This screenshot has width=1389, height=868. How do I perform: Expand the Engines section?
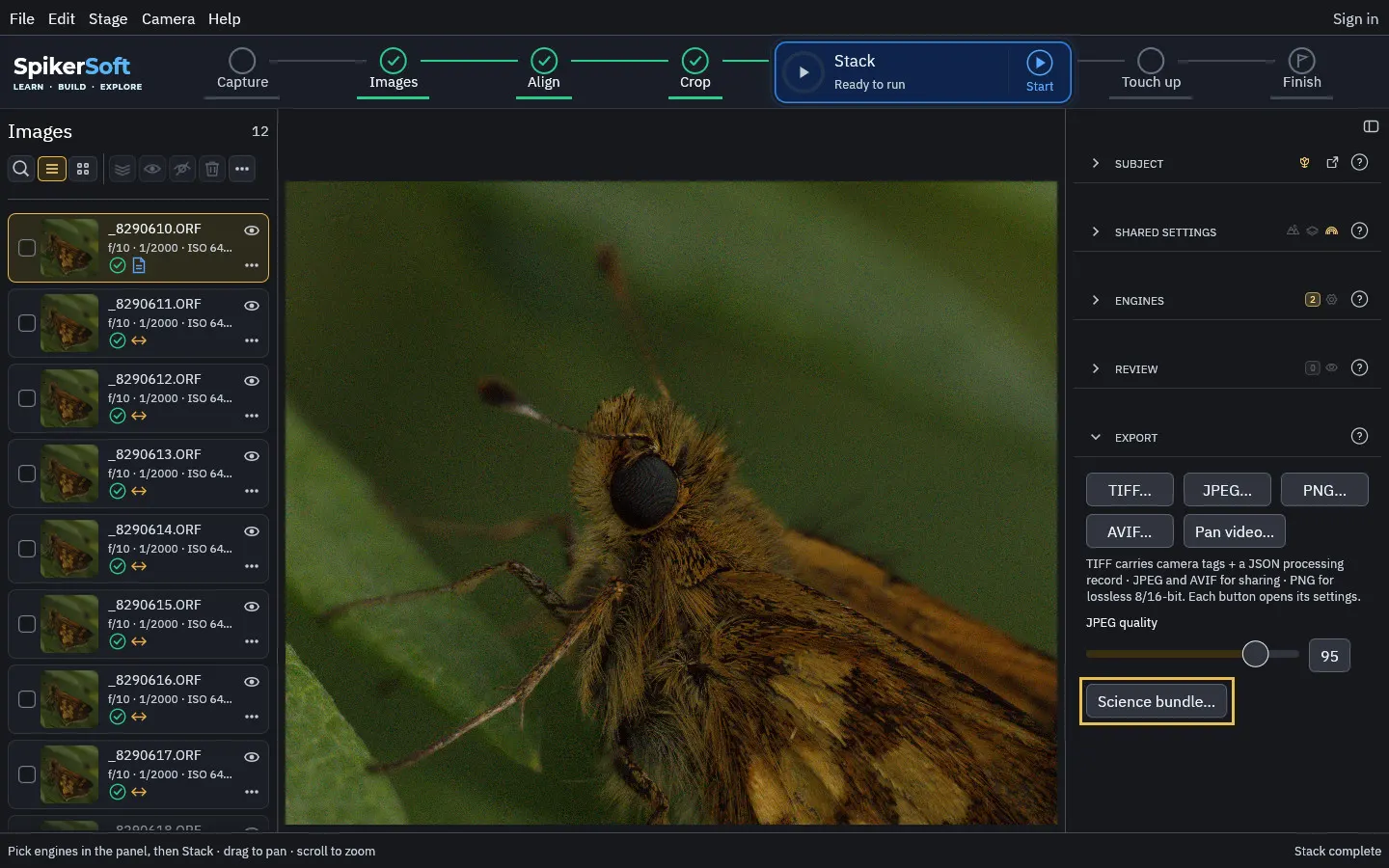pyautogui.click(x=1095, y=300)
